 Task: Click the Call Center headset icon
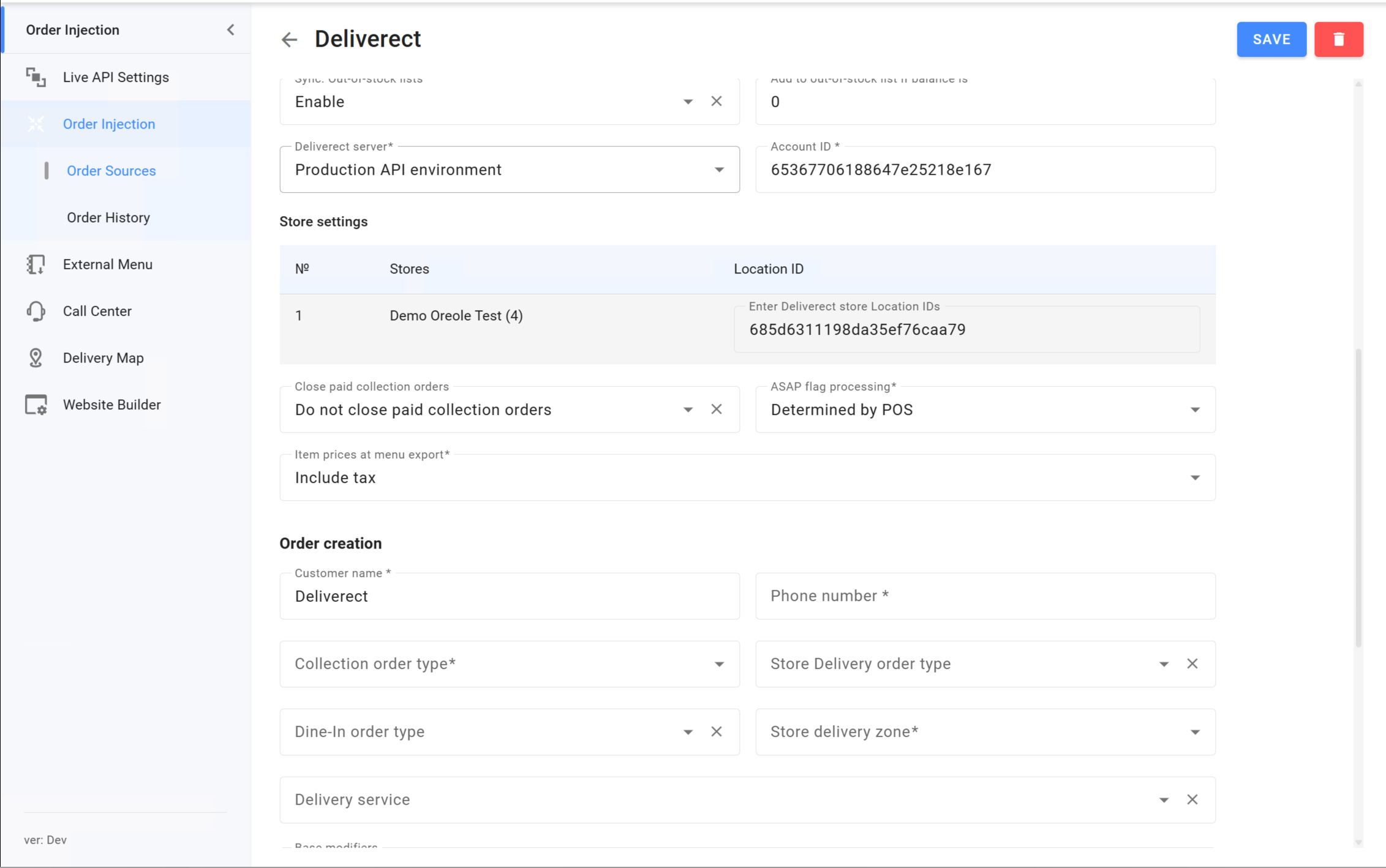36,311
